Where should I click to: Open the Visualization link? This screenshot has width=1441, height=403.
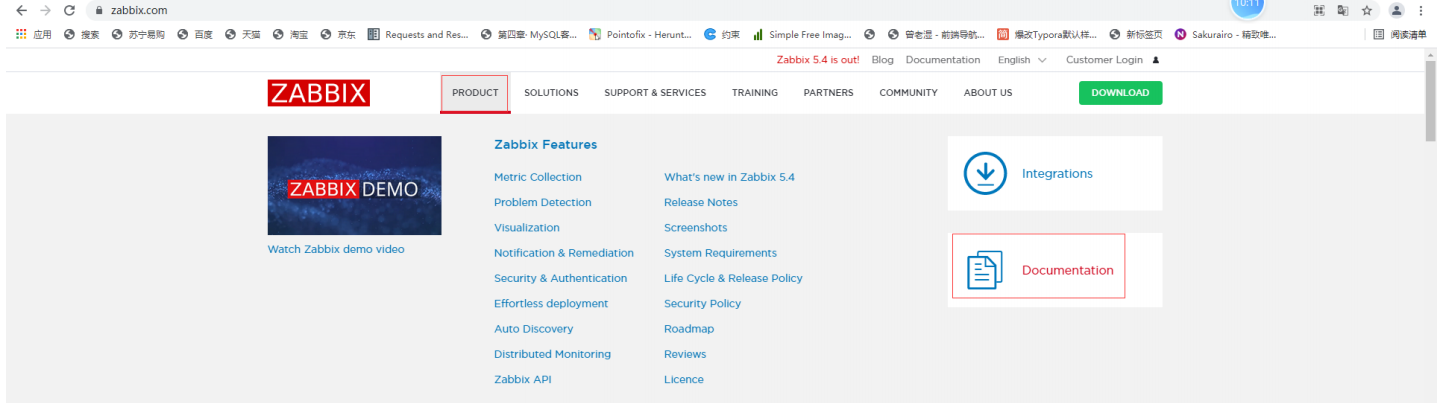526,228
